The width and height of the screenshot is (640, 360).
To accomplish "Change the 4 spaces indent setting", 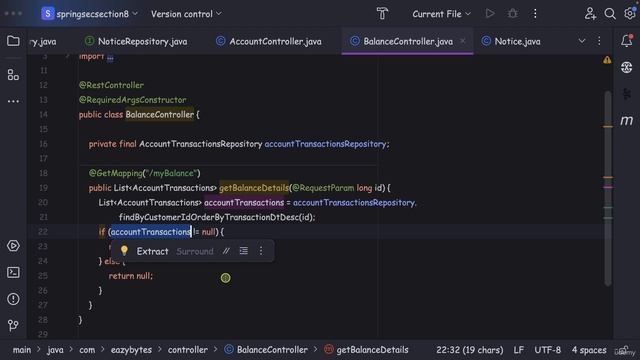I will [x=589, y=350].
